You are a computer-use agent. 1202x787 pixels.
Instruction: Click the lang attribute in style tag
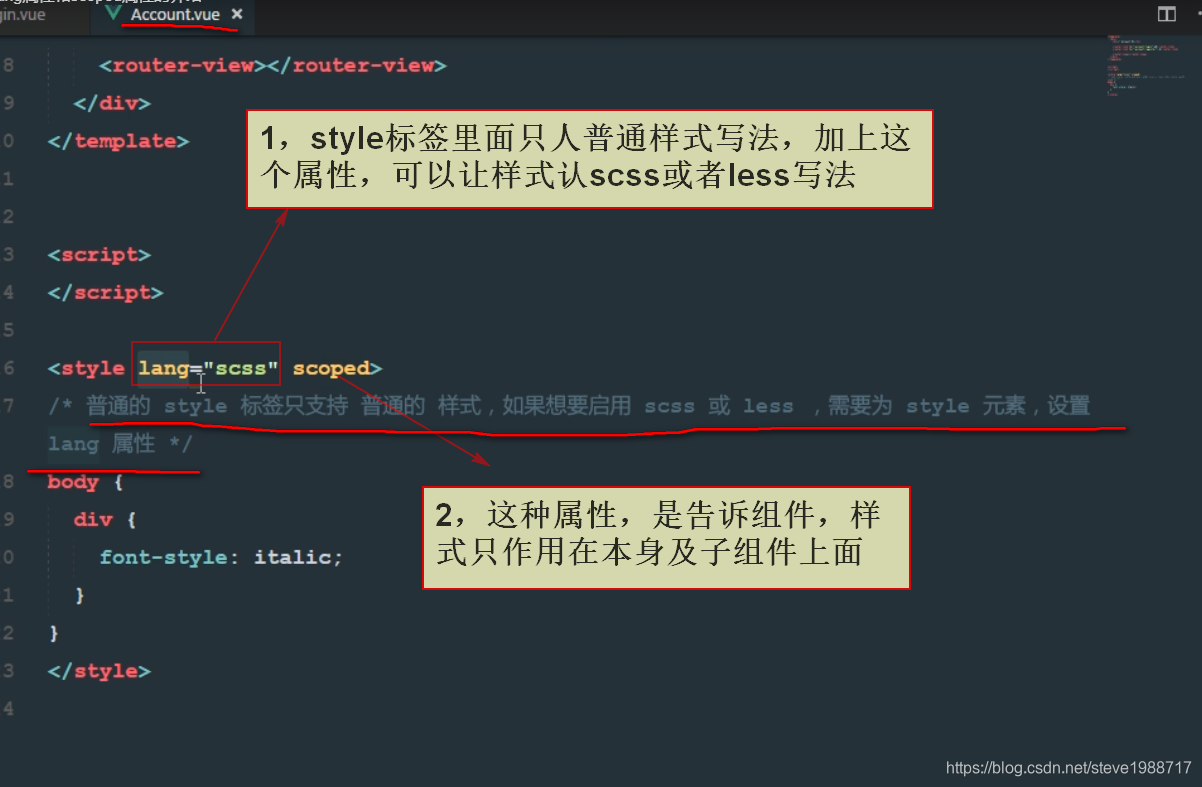163,369
